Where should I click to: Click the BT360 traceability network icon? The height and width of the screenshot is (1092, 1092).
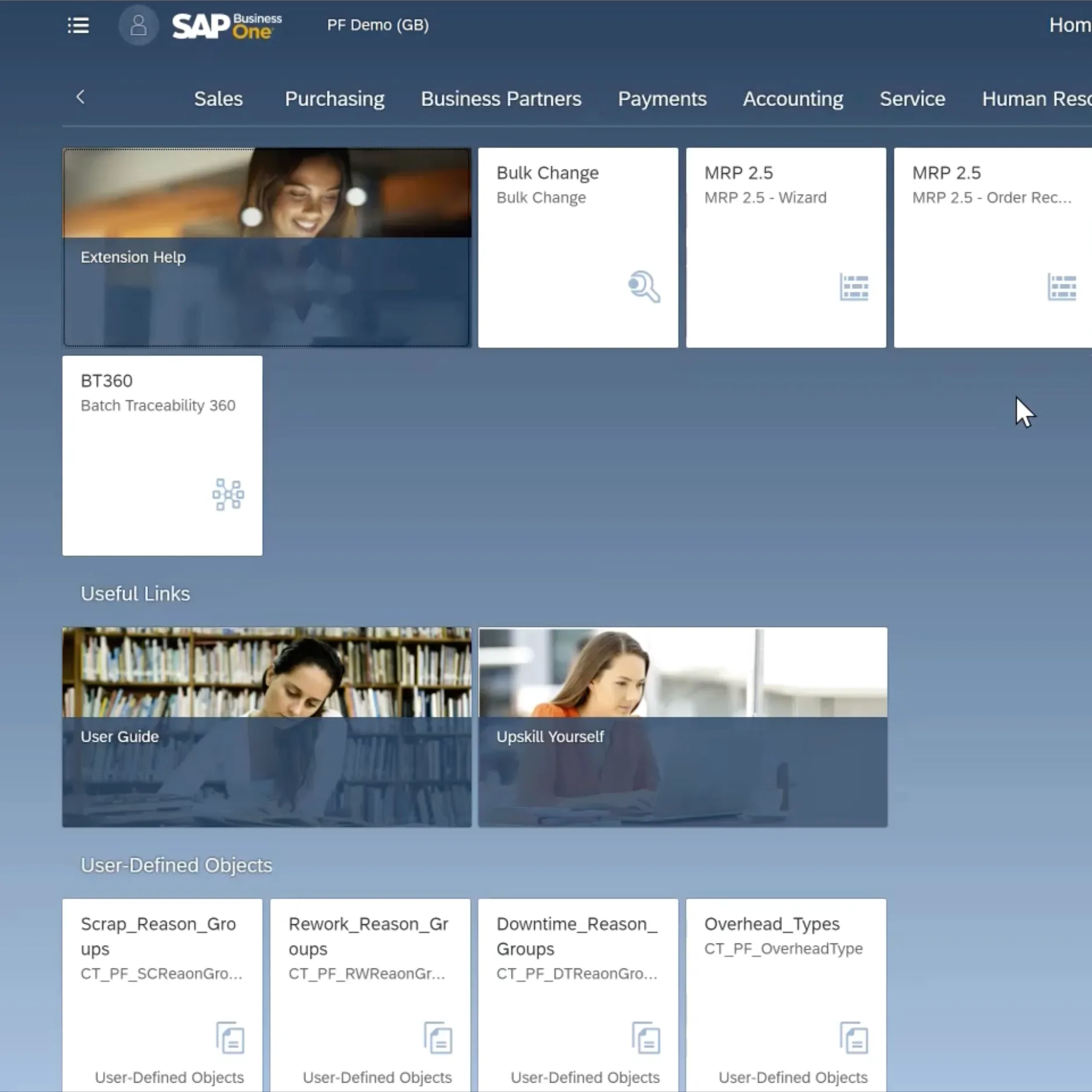click(228, 494)
